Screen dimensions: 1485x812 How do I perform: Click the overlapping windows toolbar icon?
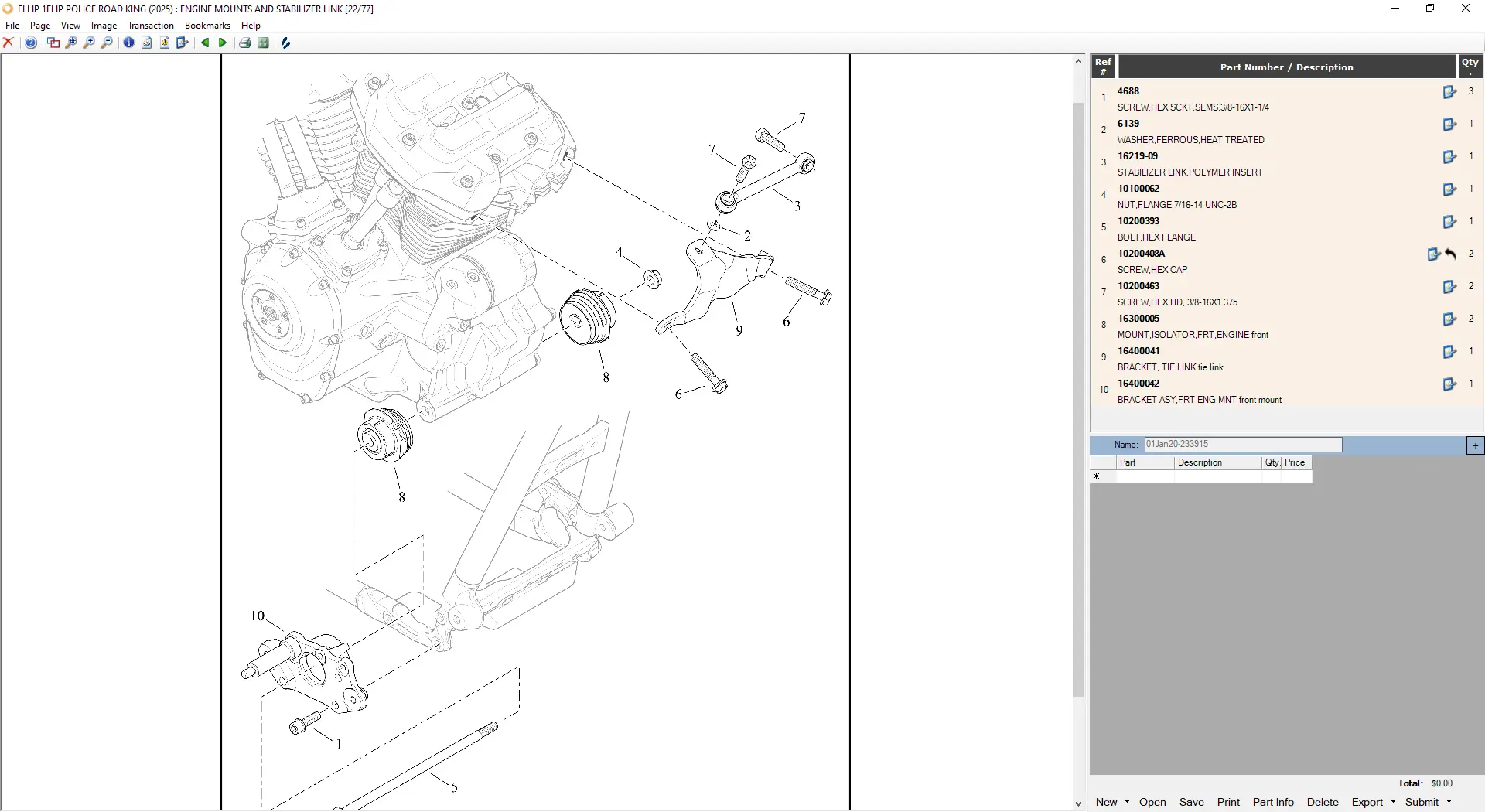point(53,43)
